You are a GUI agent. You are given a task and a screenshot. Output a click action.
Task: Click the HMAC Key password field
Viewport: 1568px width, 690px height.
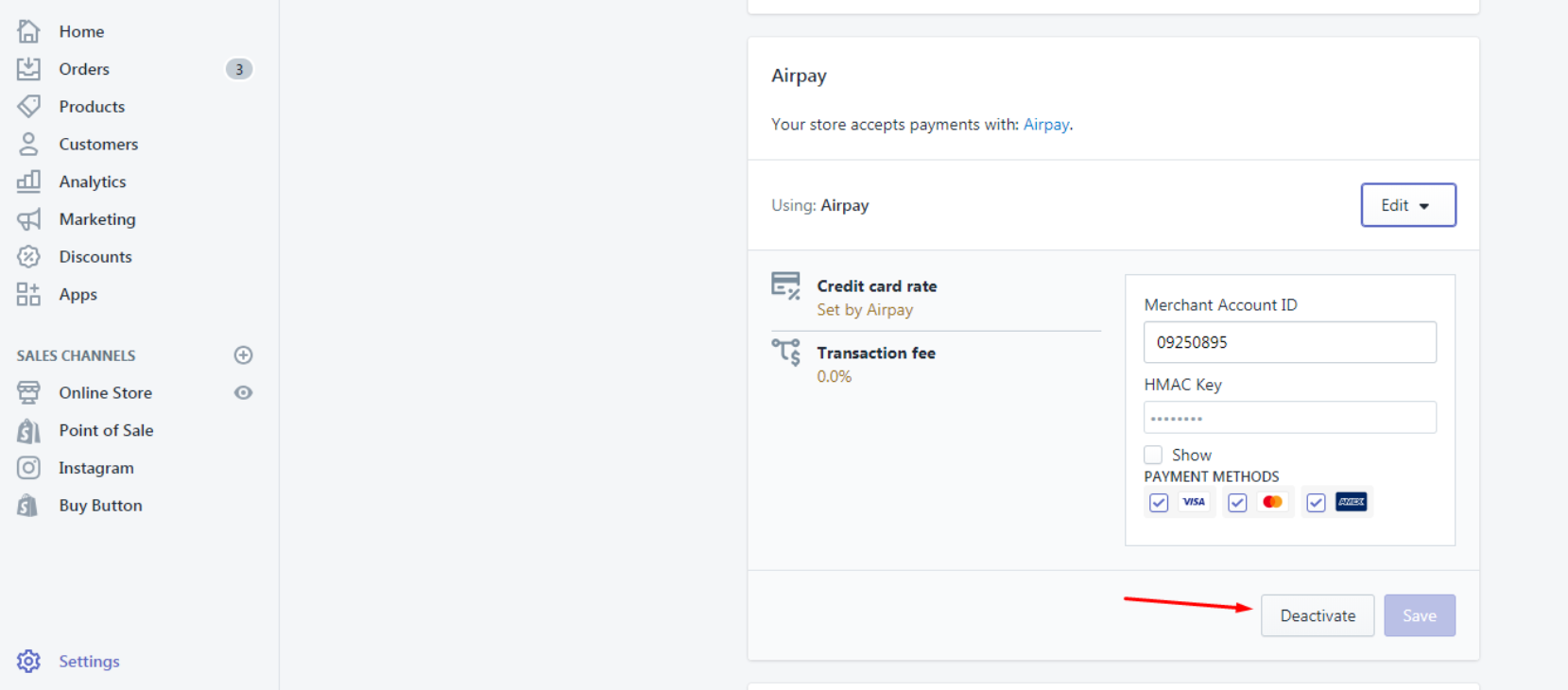(1290, 418)
